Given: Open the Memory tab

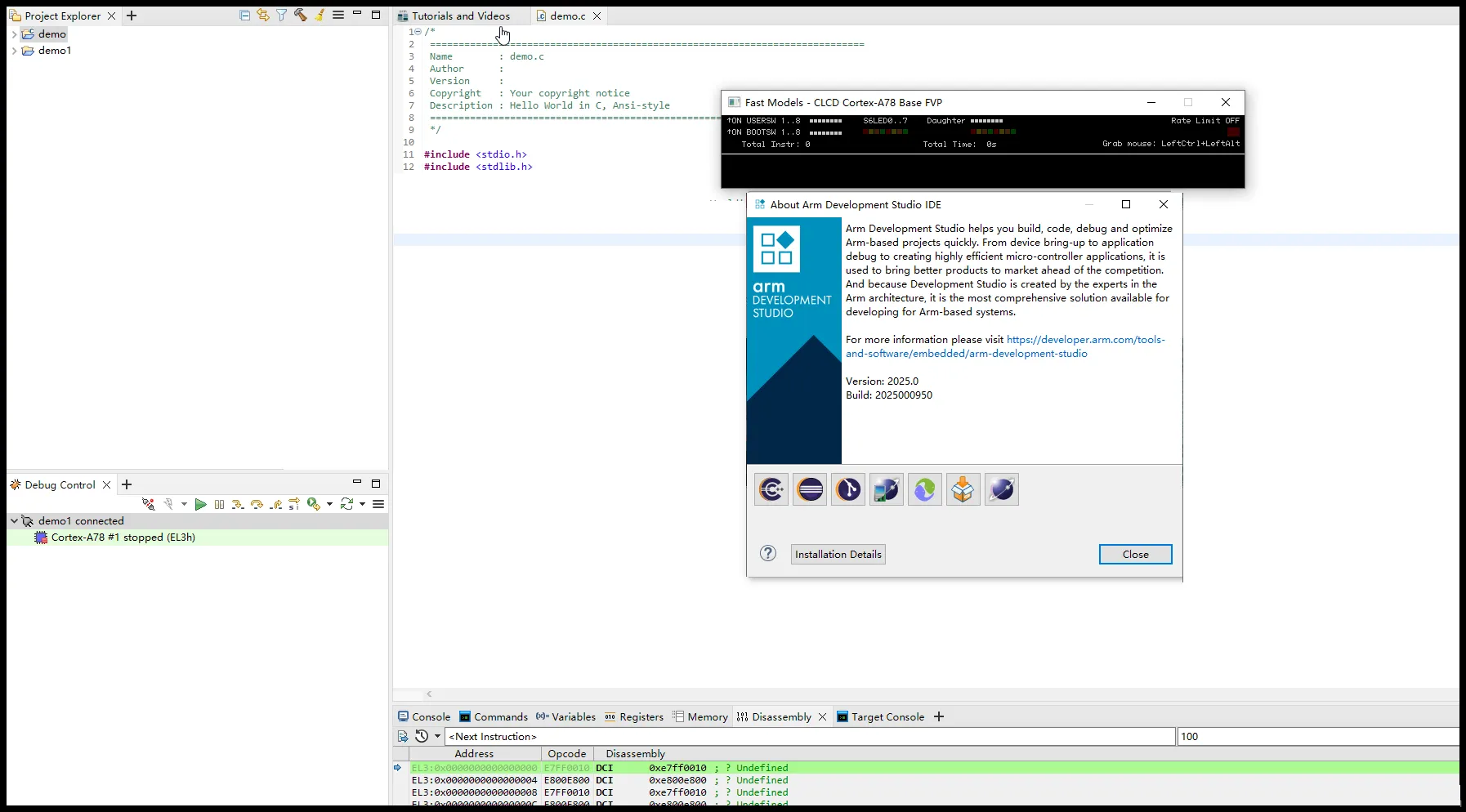Looking at the screenshot, I should [700, 716].
